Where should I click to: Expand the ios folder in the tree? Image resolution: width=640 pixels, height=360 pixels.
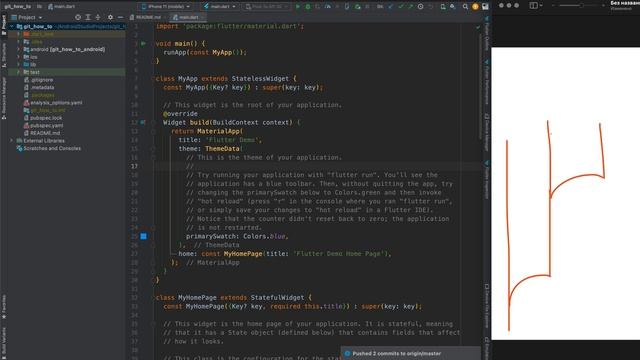tap(18, 57)
